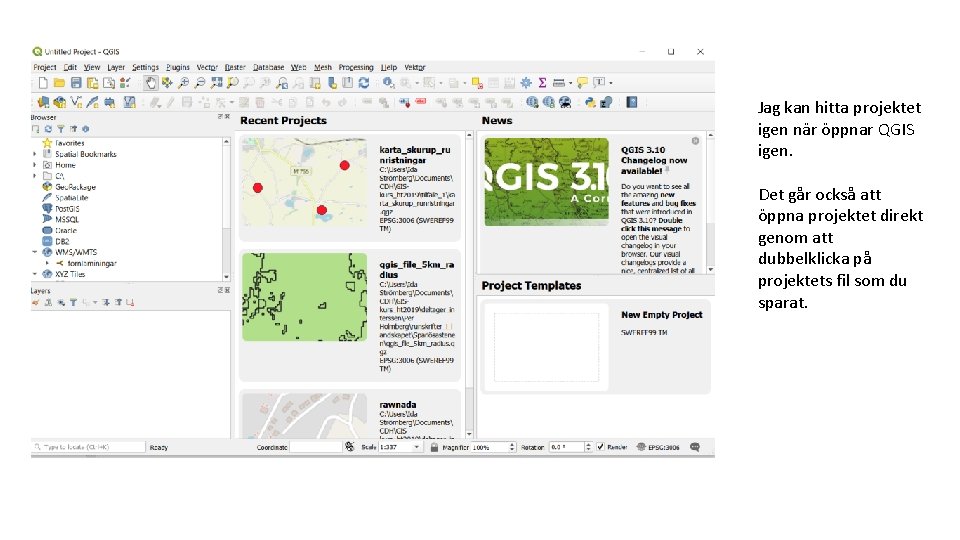
Task: Click the Refresh map icon in toolbar
Action: tap(364, 83)
